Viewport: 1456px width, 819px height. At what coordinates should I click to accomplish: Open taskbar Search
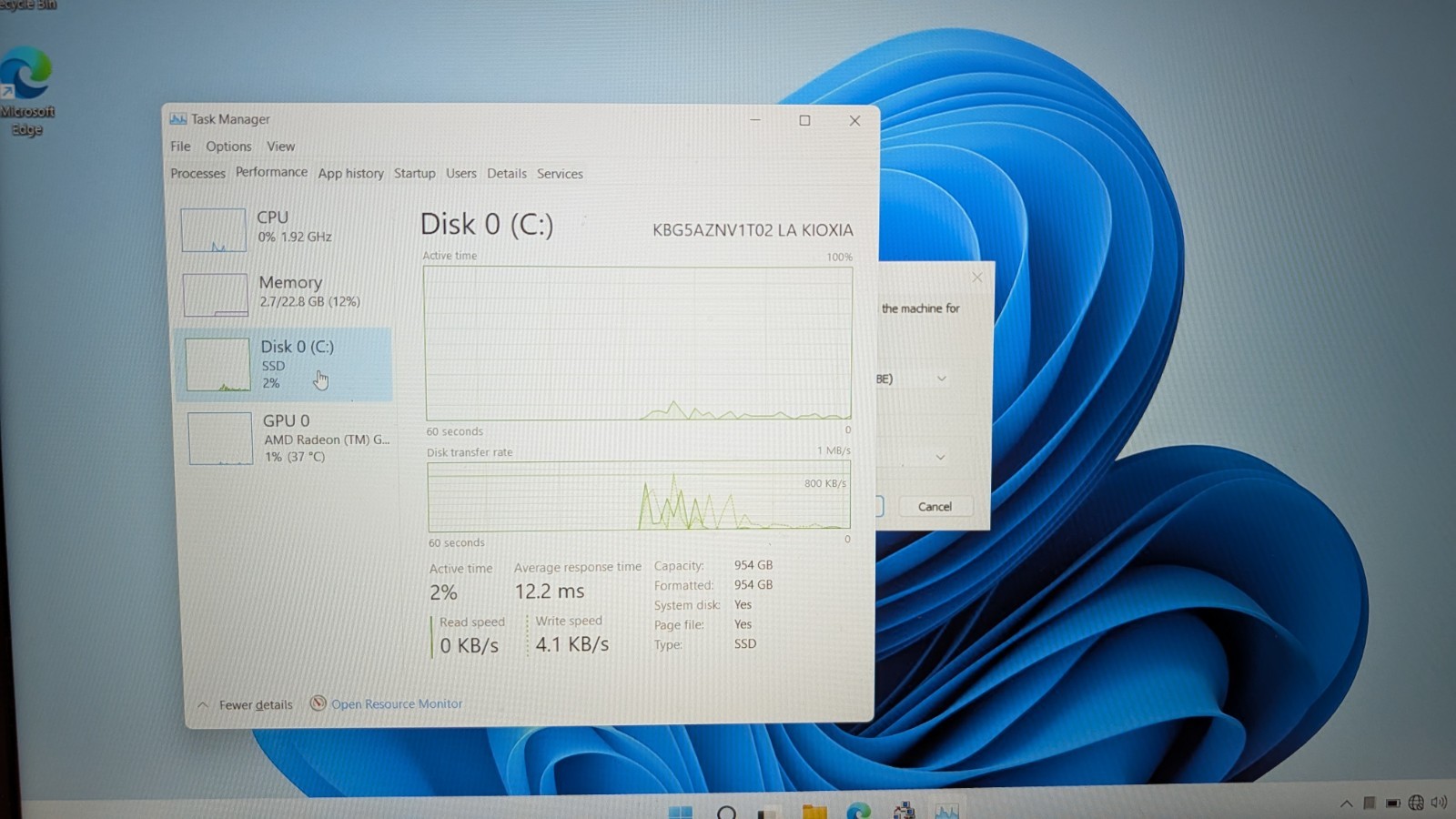tap(726, 813)
